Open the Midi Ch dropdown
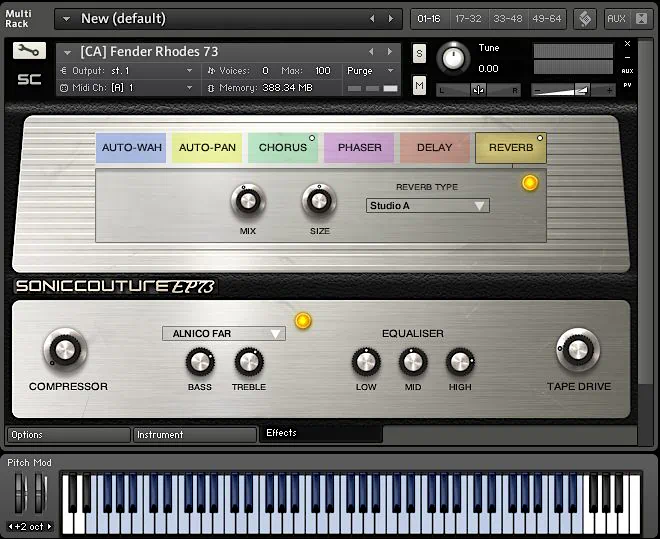This screenshot has width=660, height=539. click(x=189, y=88)
